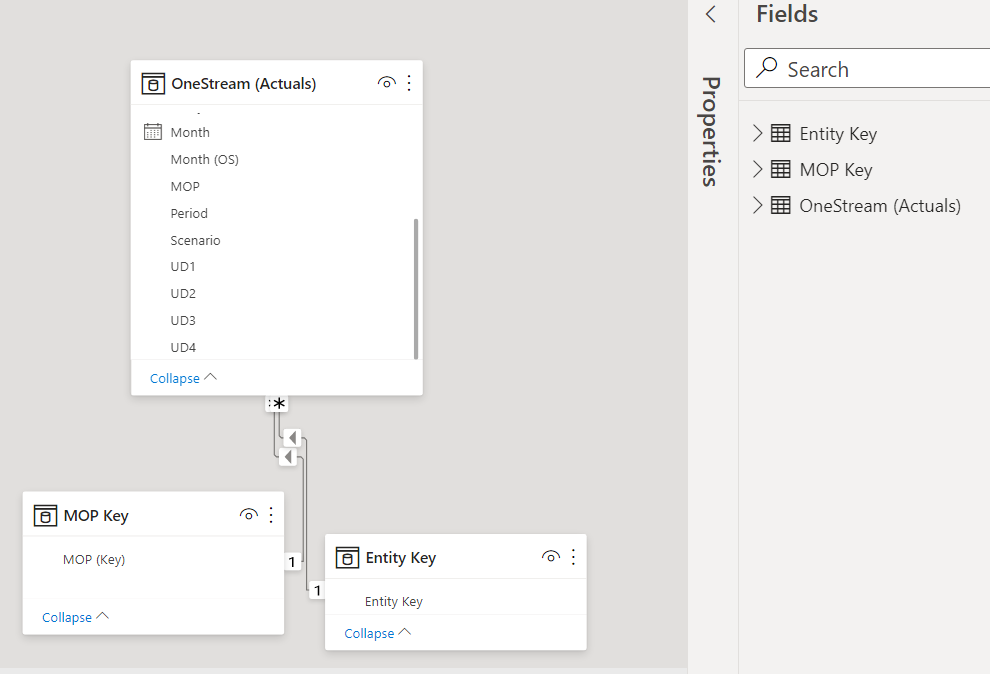
Task: Select the UD1 field
Action: 182,267
